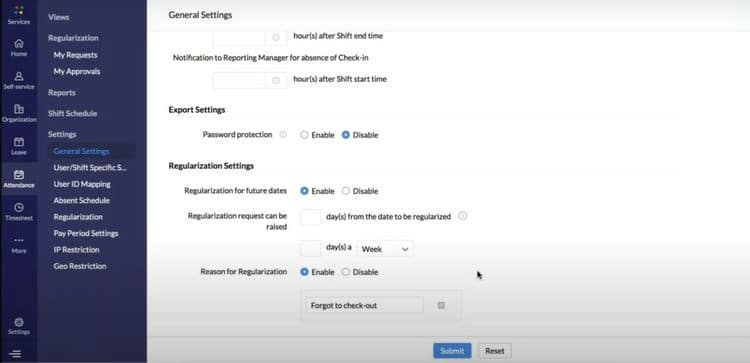Select Disable for Password protection
This screenshot has width=750, height=363.
click(x=346, y=135)
